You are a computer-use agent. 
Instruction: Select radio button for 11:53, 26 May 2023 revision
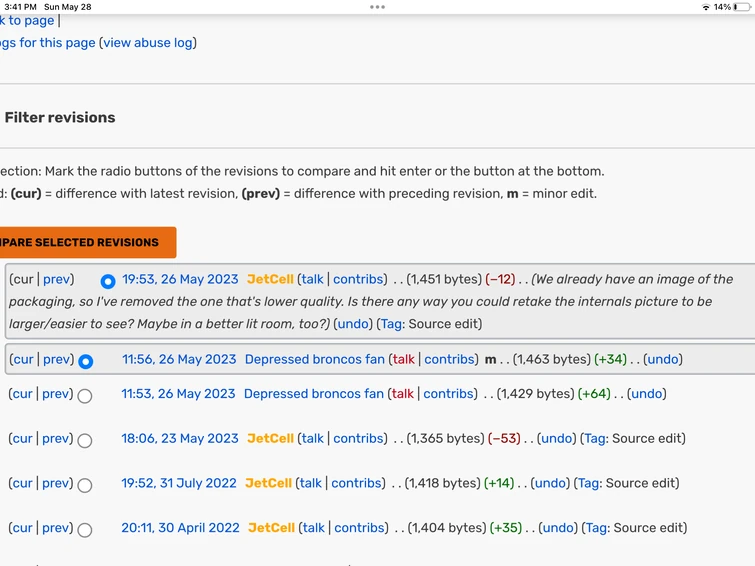[x=85, y=396]
